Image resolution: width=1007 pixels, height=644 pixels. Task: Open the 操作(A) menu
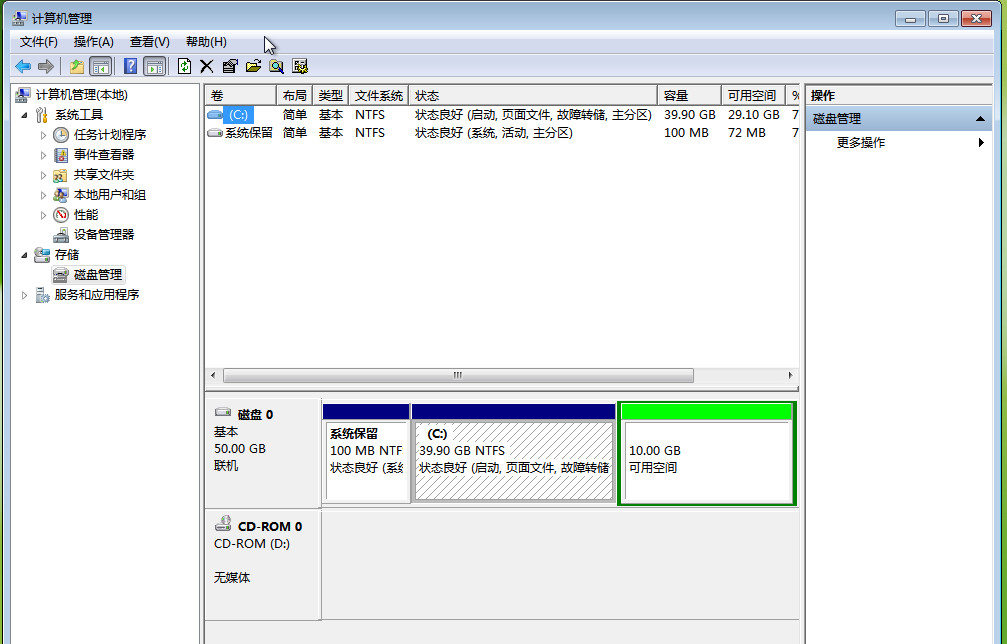click(94, 42)
